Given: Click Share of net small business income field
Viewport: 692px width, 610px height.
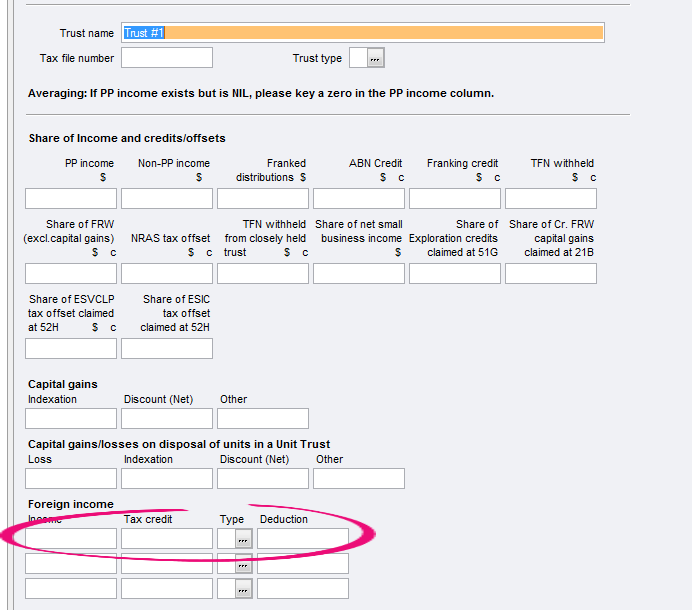Looking at the screenshot, I should point(359,273).
